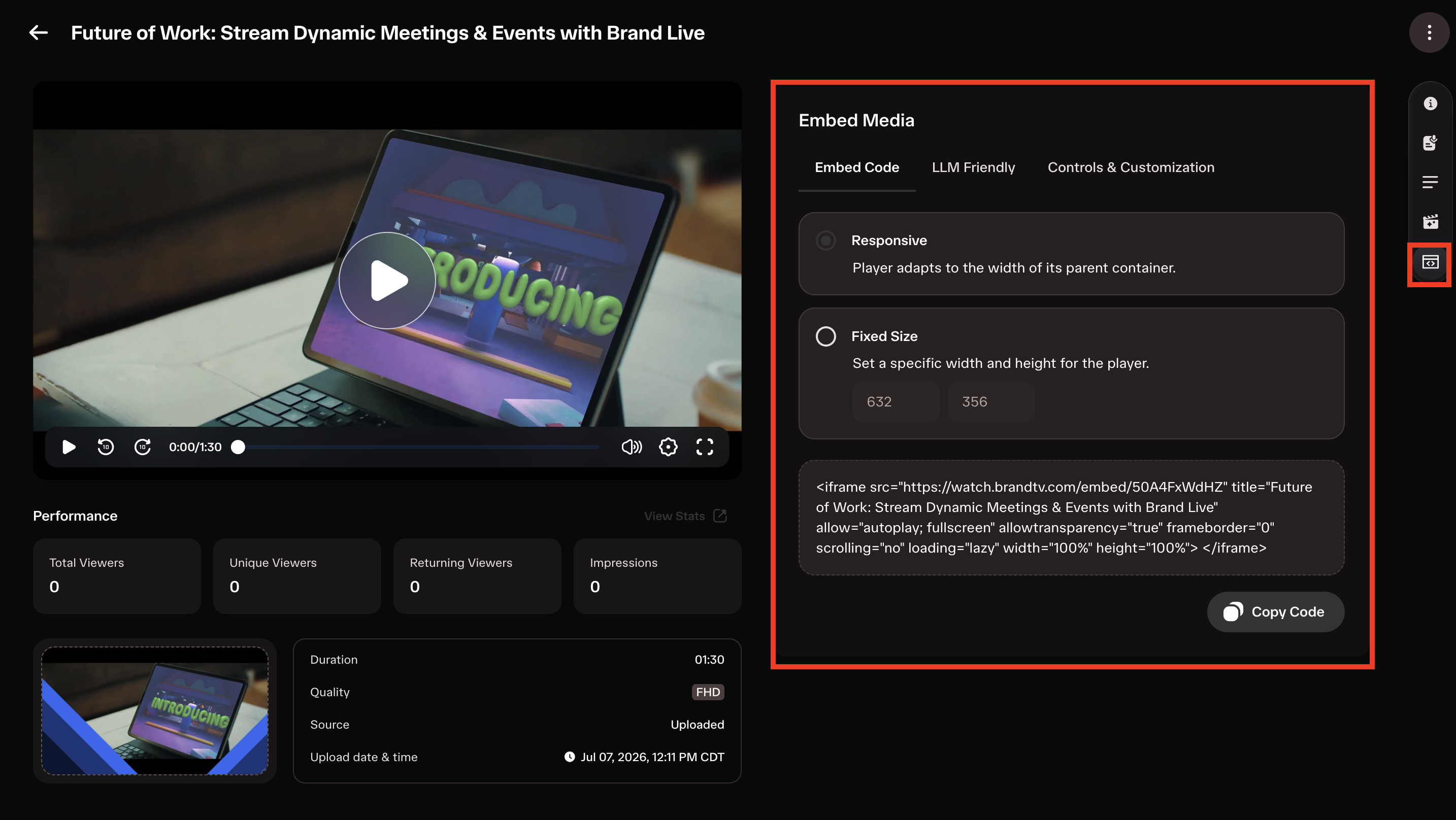This screenshot has height=820, width=1456.
Task: Switch to the LLM Friendly tab
Action: pos(973,167)
